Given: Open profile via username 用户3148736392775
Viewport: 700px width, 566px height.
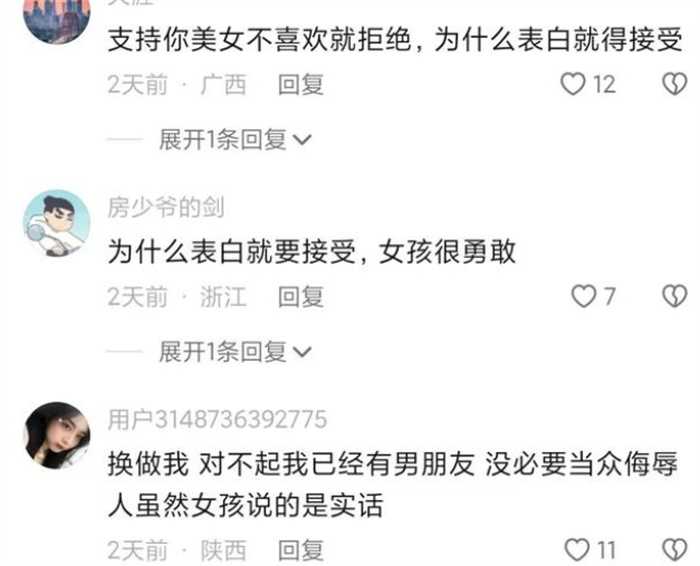Looking at the screenshot, I should (217, 420).
